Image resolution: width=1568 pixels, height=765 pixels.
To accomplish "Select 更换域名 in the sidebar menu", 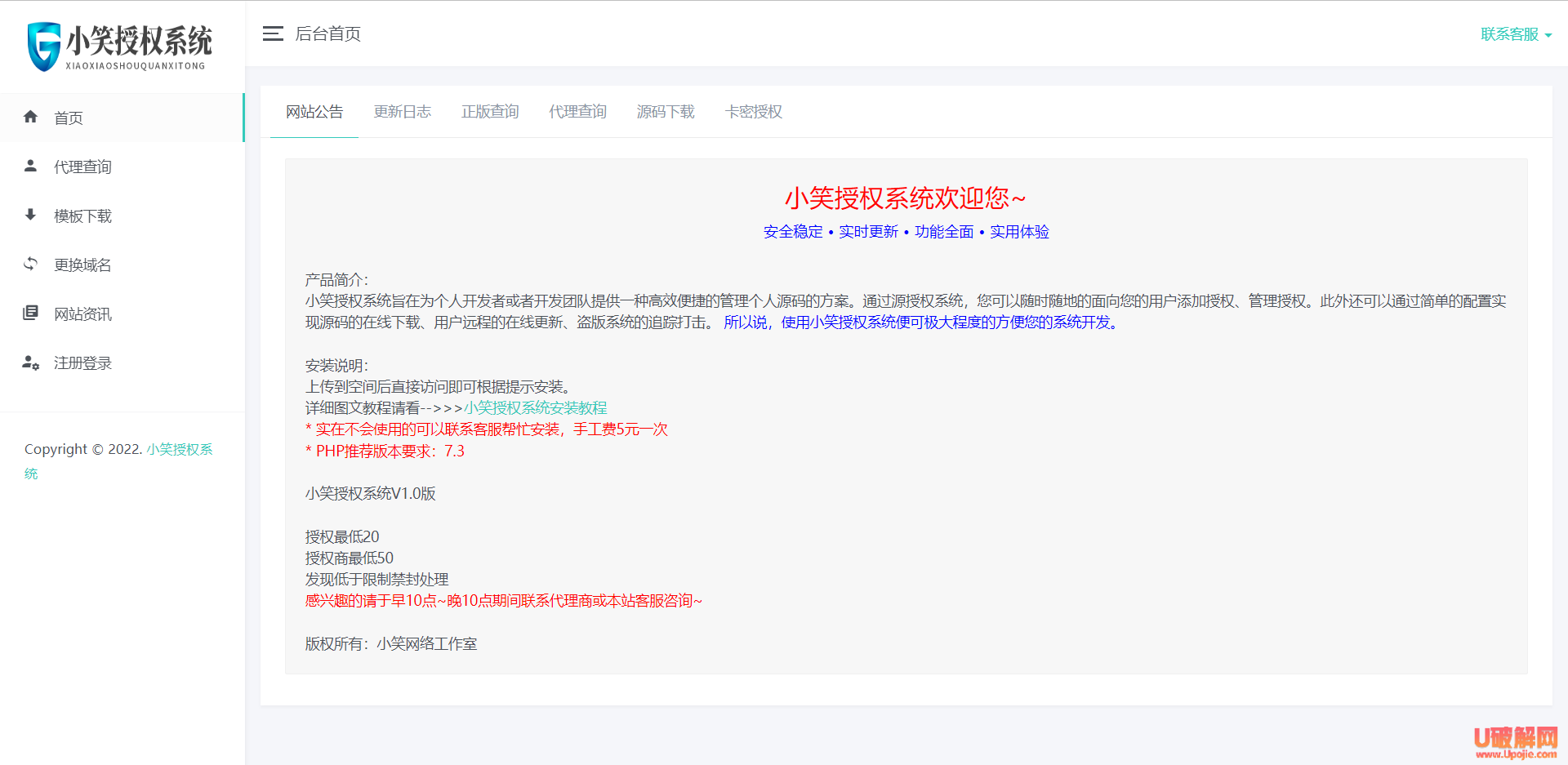I will coord(82,265).
